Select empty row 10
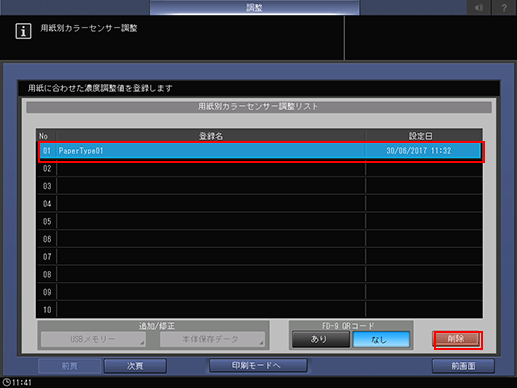 tap(260, 310)
